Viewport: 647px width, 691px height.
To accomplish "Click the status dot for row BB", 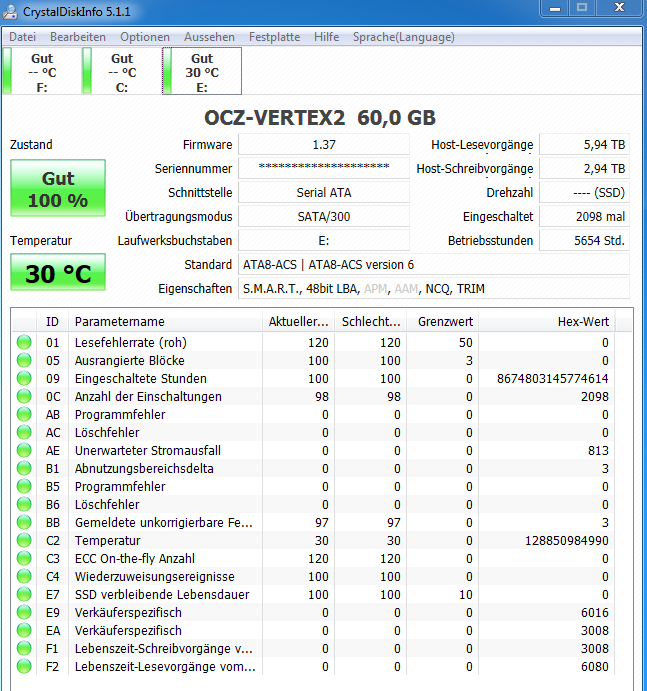I will (x=24, y=523).
